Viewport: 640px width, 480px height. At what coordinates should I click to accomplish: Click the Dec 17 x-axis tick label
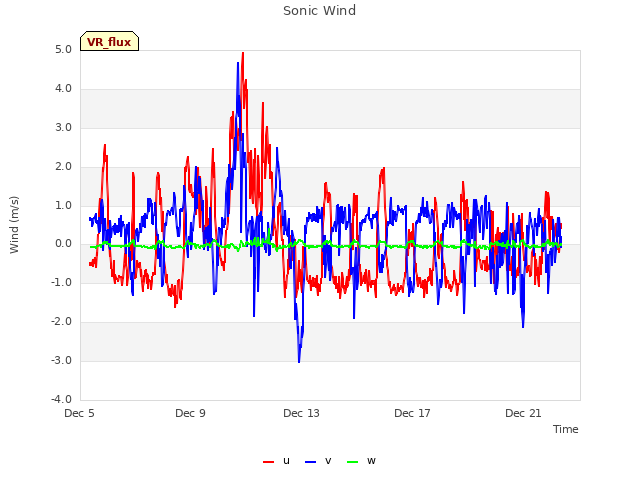coord(412,413)
